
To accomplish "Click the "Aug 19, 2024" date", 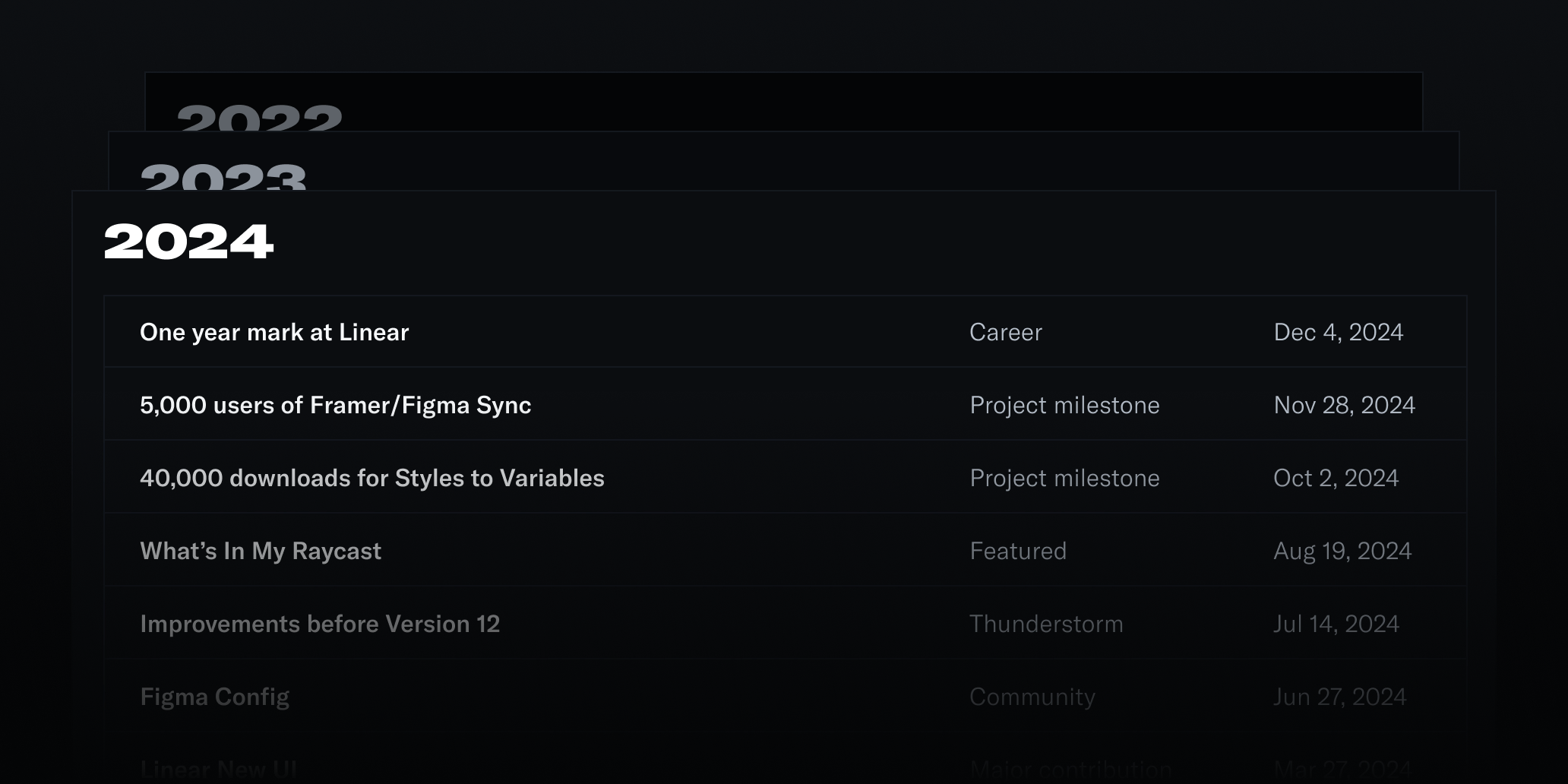I will (x=1342, y=551).
